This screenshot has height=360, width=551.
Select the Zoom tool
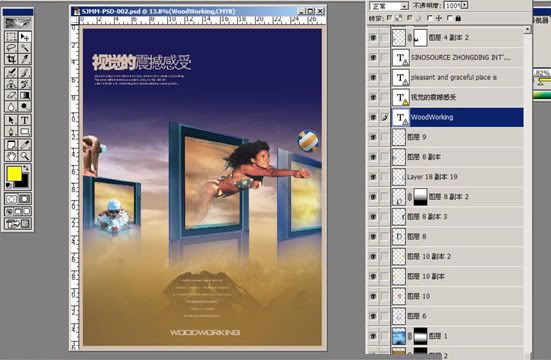(25, 156)
